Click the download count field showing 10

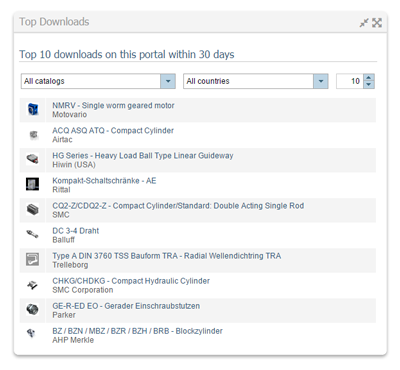[x=350, y=81]
